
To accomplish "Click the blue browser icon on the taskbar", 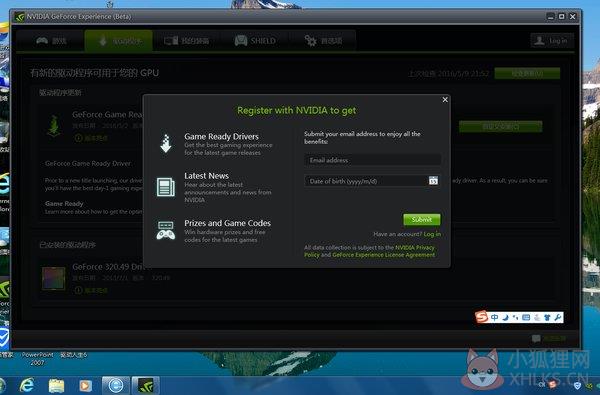I will tap(116, 385).
